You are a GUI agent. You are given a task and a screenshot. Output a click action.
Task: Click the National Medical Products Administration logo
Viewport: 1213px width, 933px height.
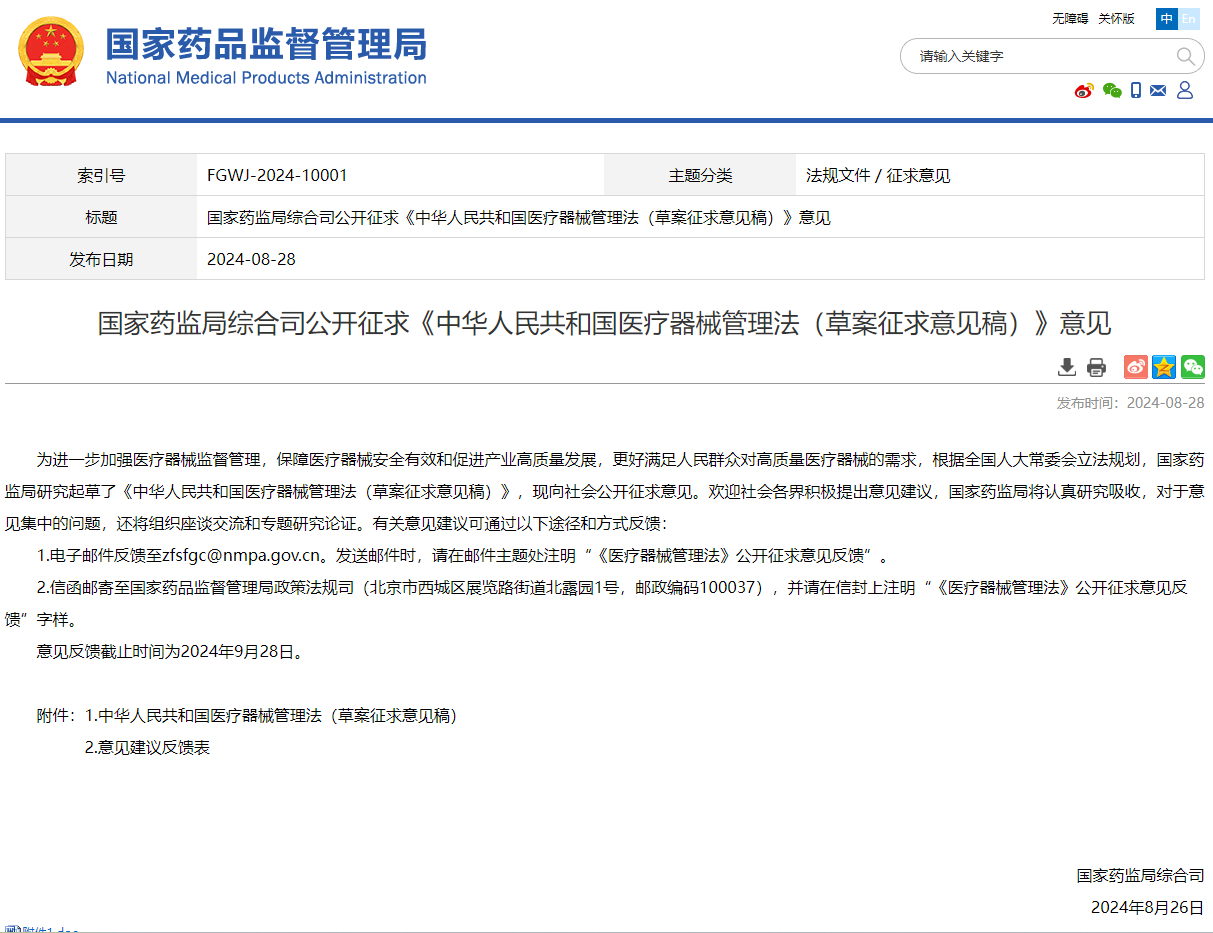pyautogui.click(x=266, y=78)
